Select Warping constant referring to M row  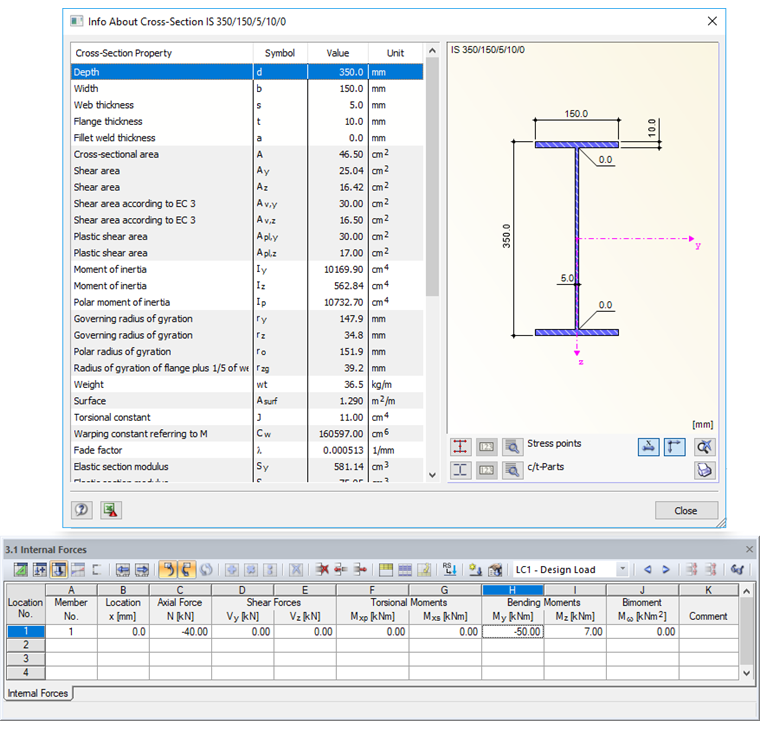[247, 434]
